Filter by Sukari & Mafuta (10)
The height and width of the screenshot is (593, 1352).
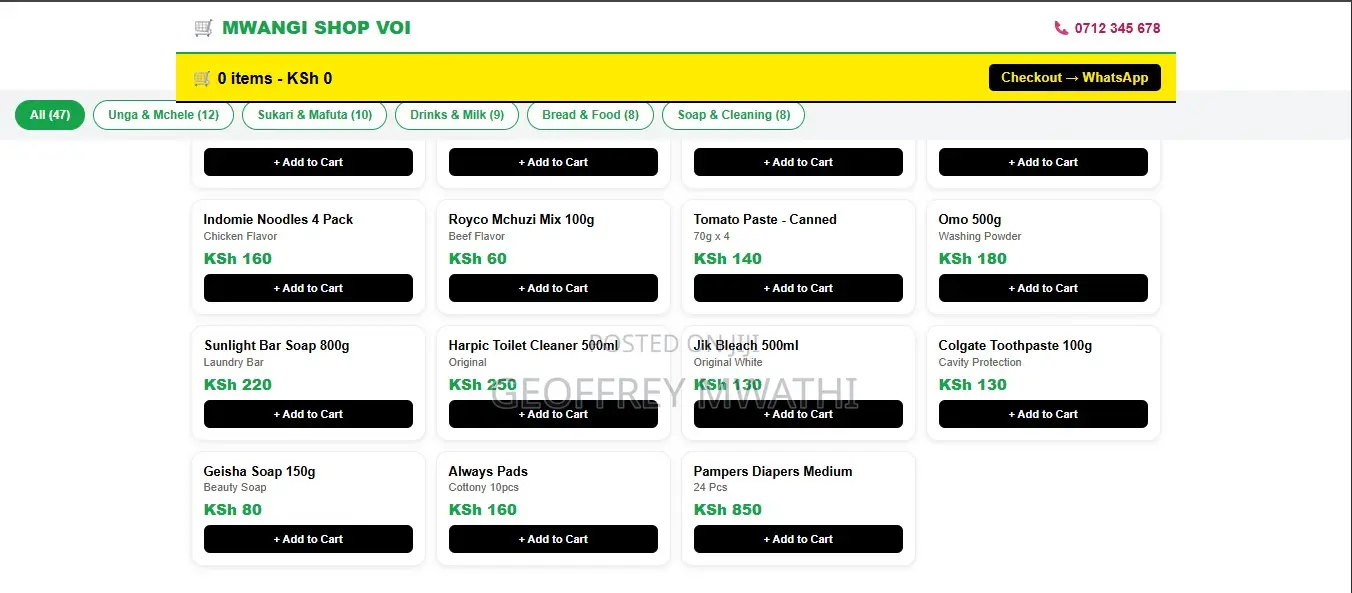315,115
